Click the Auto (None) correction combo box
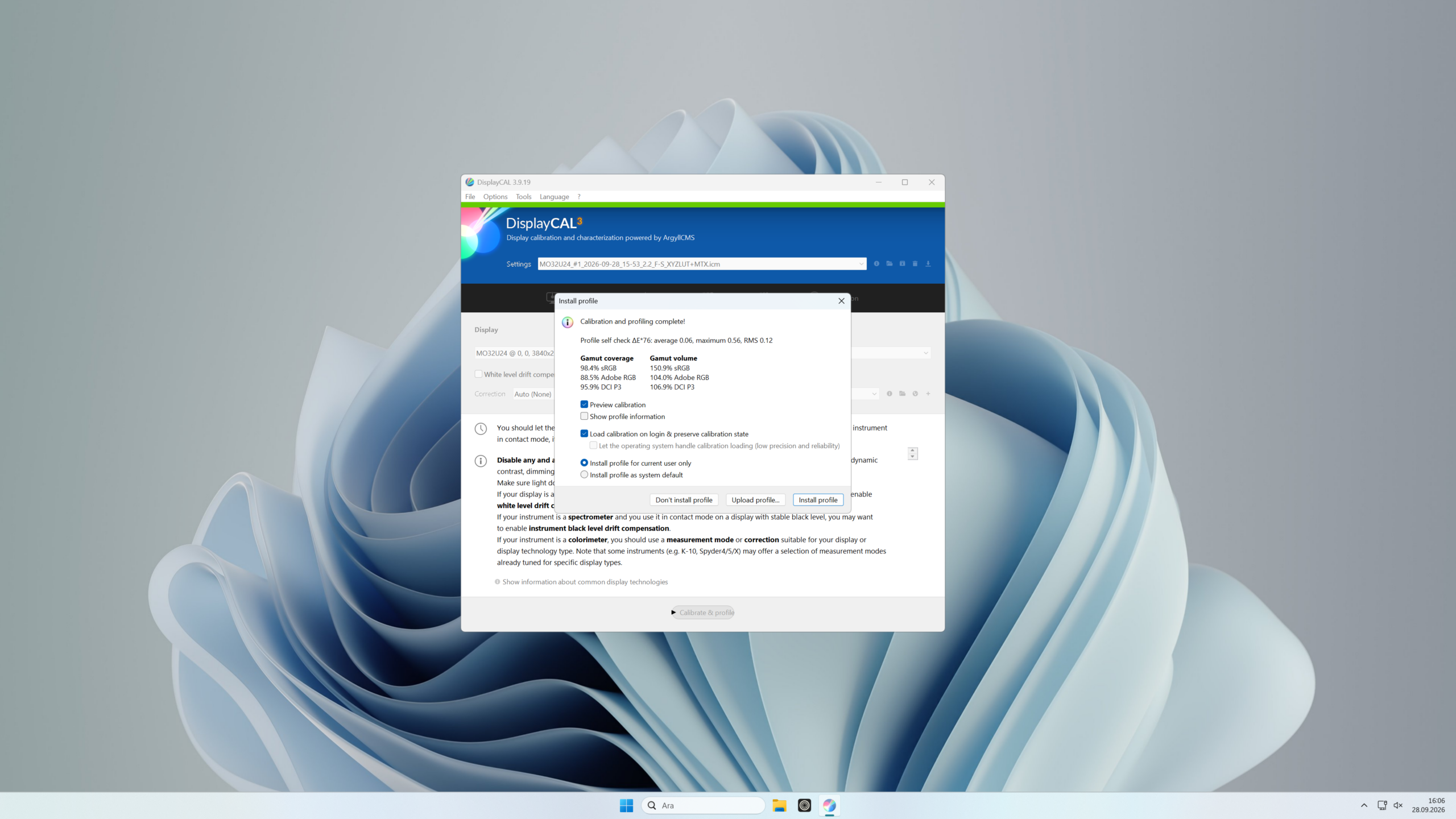1456x819 pixels. click(533, 394)
